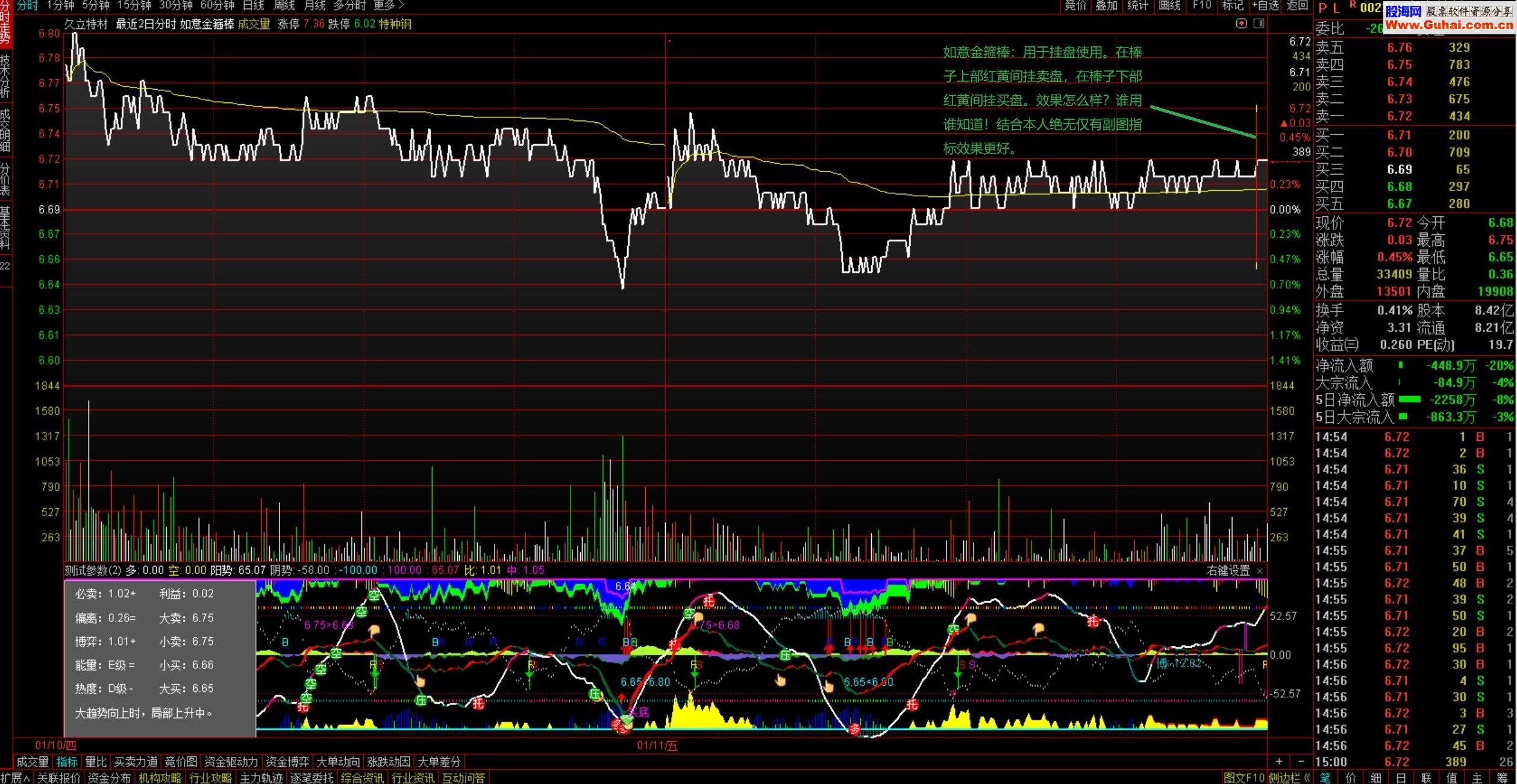Screen dimensions: 1517x784
Task: Open 成交明细 in left sidebar
Action: [5, 129]
